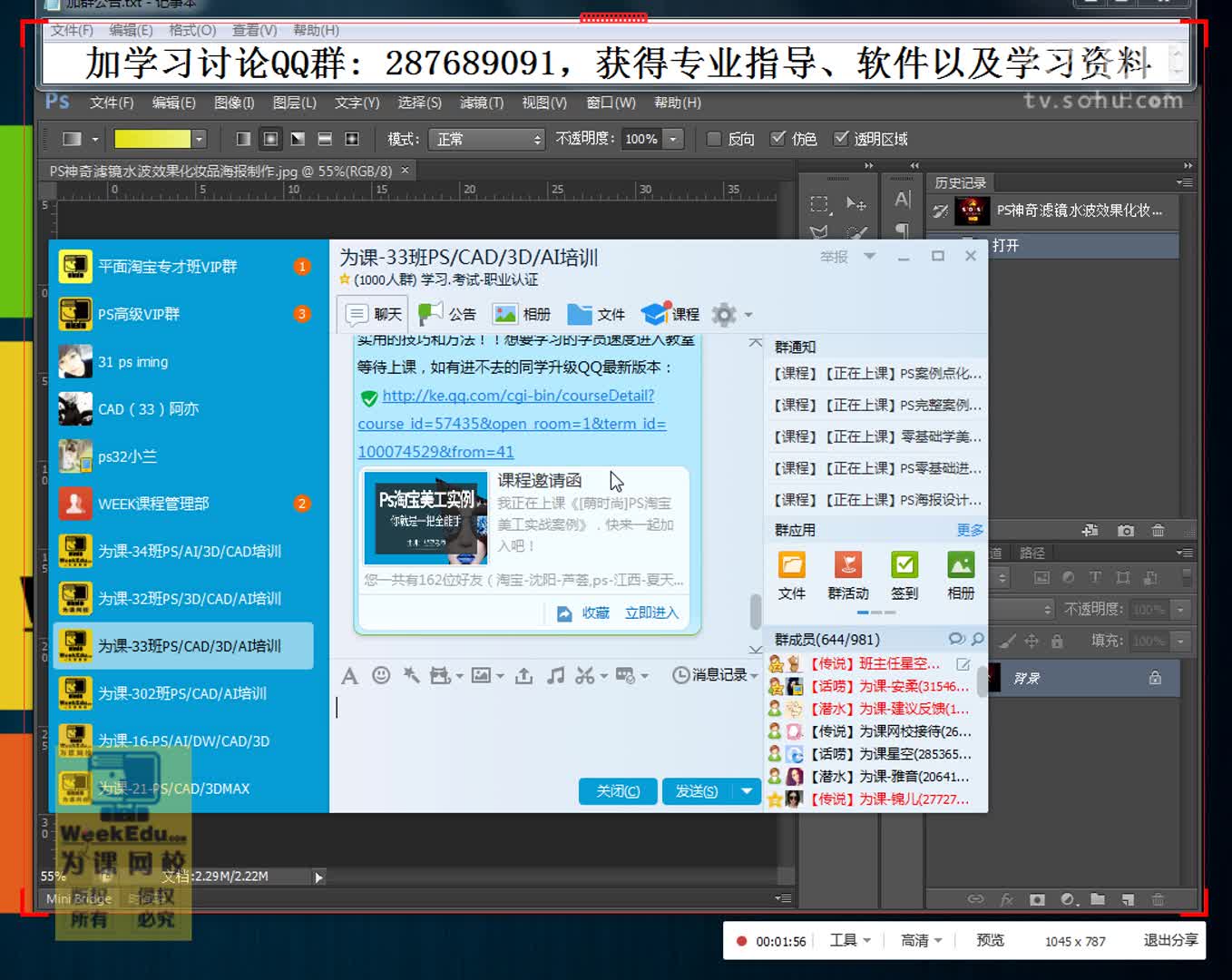This screenshot has width=1232, height=980.
Task: Click the group member list scrollbar
Action: pos(983,681)
